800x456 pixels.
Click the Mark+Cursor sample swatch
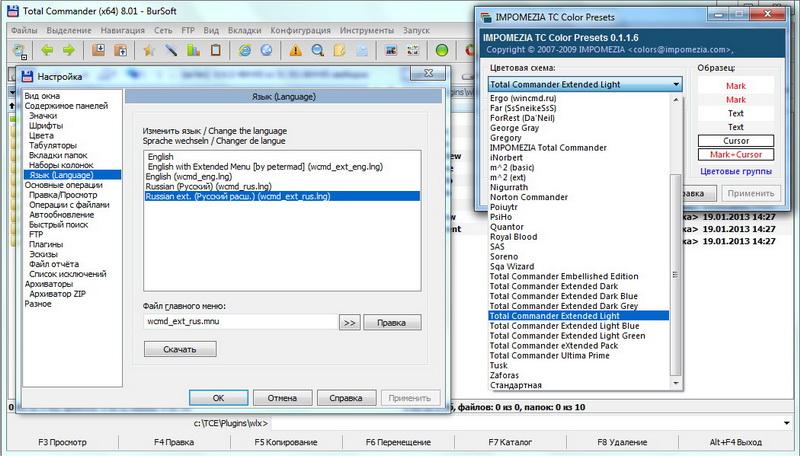pos(736,155)
